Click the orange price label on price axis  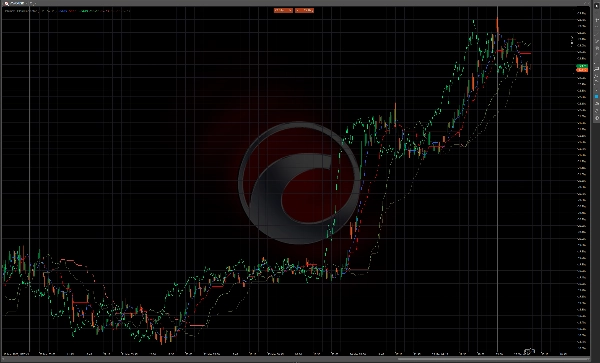pyautogui.click(x=582, y=70)
